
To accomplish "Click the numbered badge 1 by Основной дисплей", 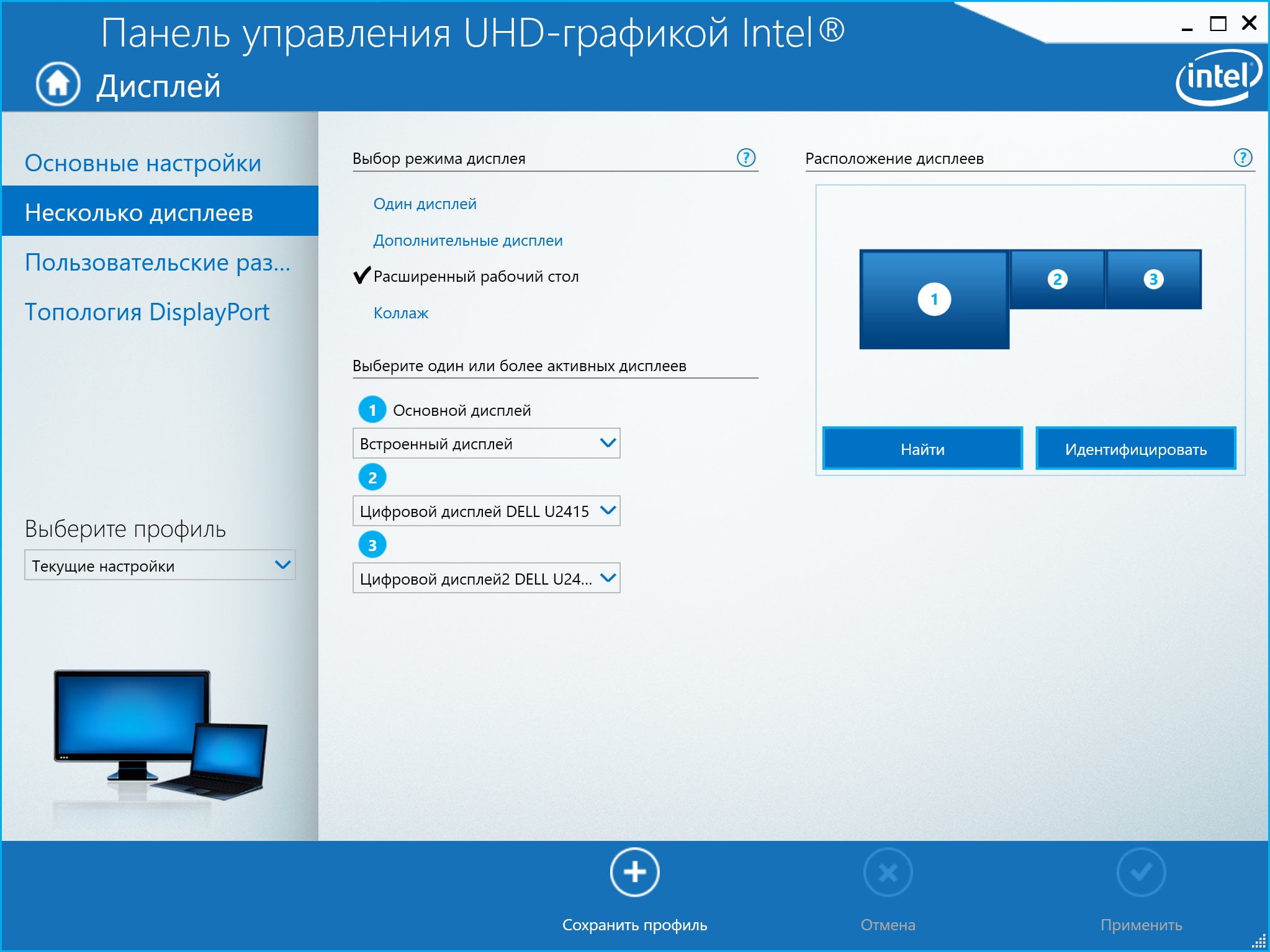I will pyautogui.click(x=372, y=410).
